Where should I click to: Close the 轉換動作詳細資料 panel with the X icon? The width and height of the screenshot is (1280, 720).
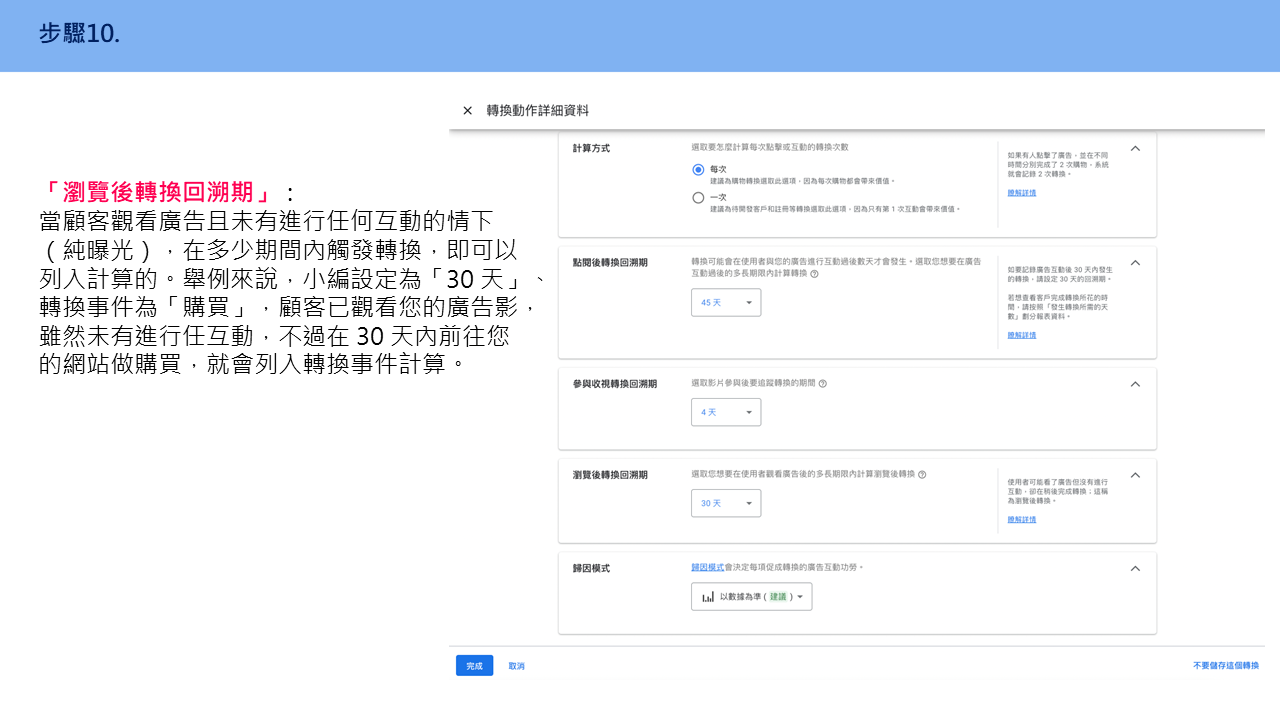467,111
